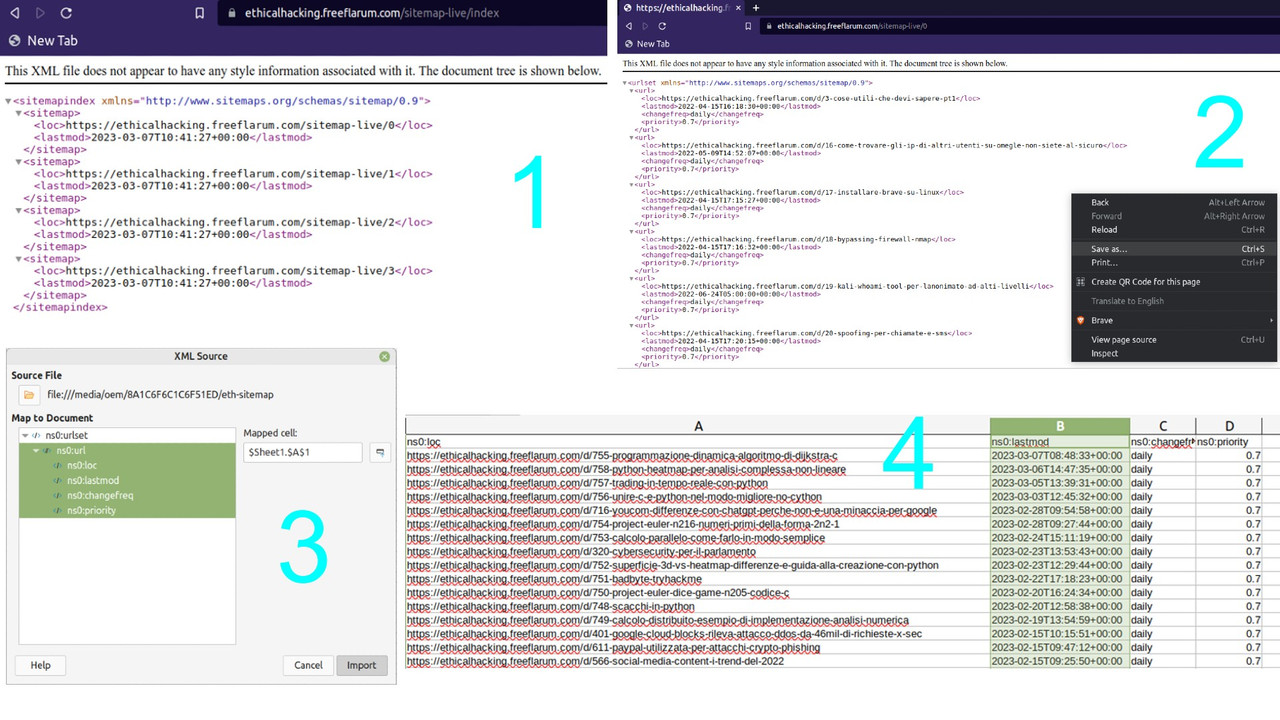
Task: Open a new tab with the plus button
Action: [756, 7]
